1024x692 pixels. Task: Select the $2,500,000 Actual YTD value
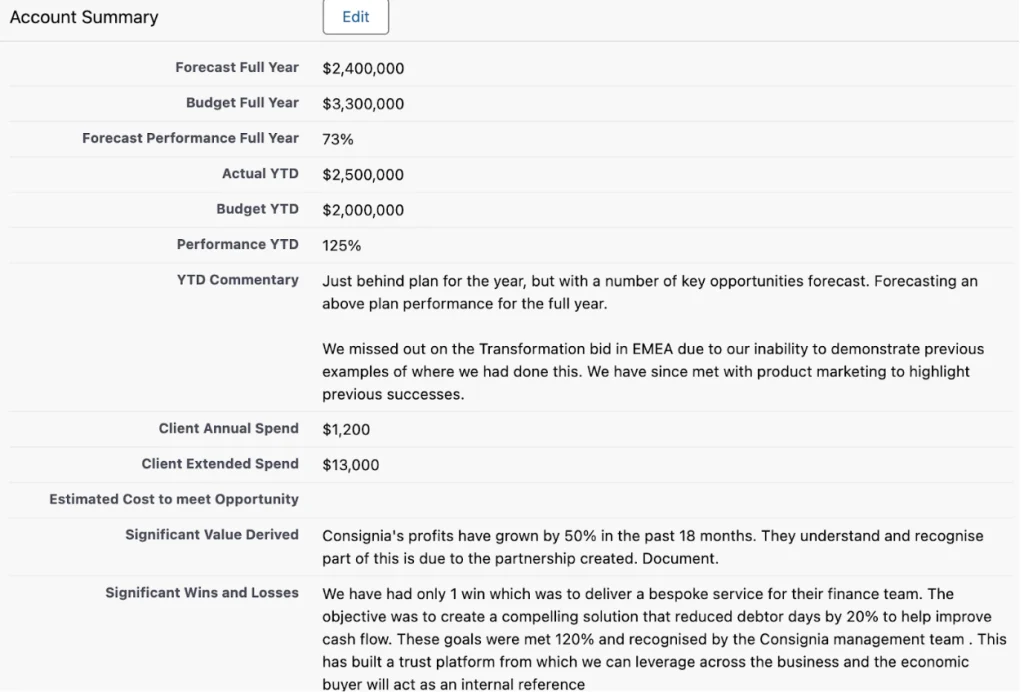[363, 175]
